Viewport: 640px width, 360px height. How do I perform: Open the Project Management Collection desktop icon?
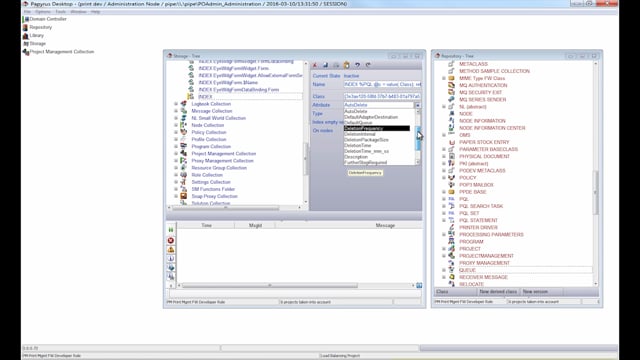(58, 52)
